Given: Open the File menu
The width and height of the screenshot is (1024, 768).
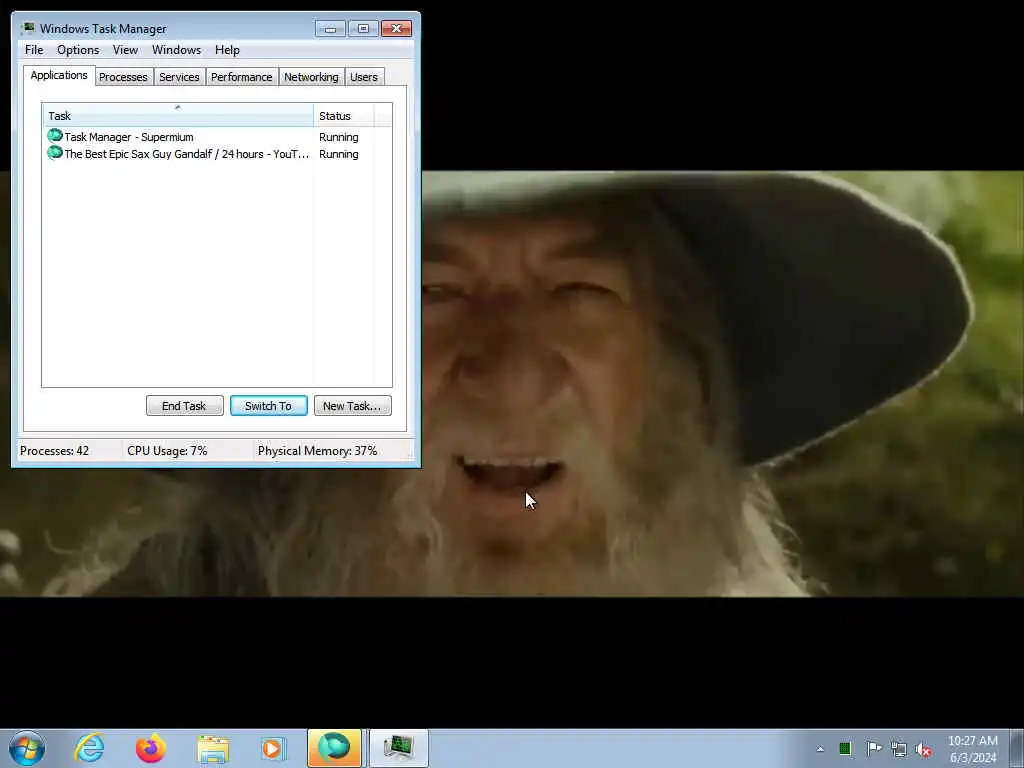Looking at the screenshot, I should coord(34,50).
